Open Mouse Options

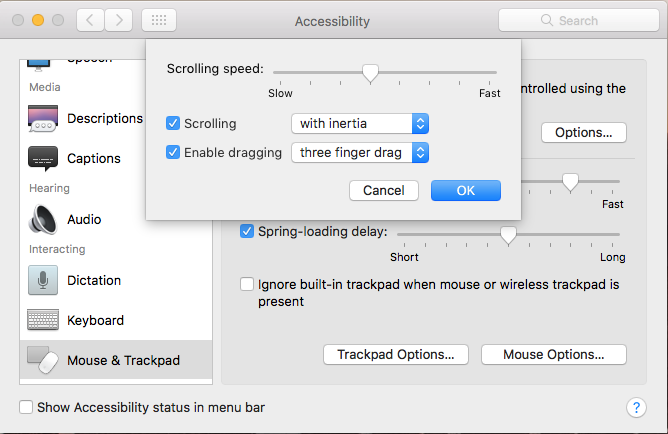tap(553, 354)
